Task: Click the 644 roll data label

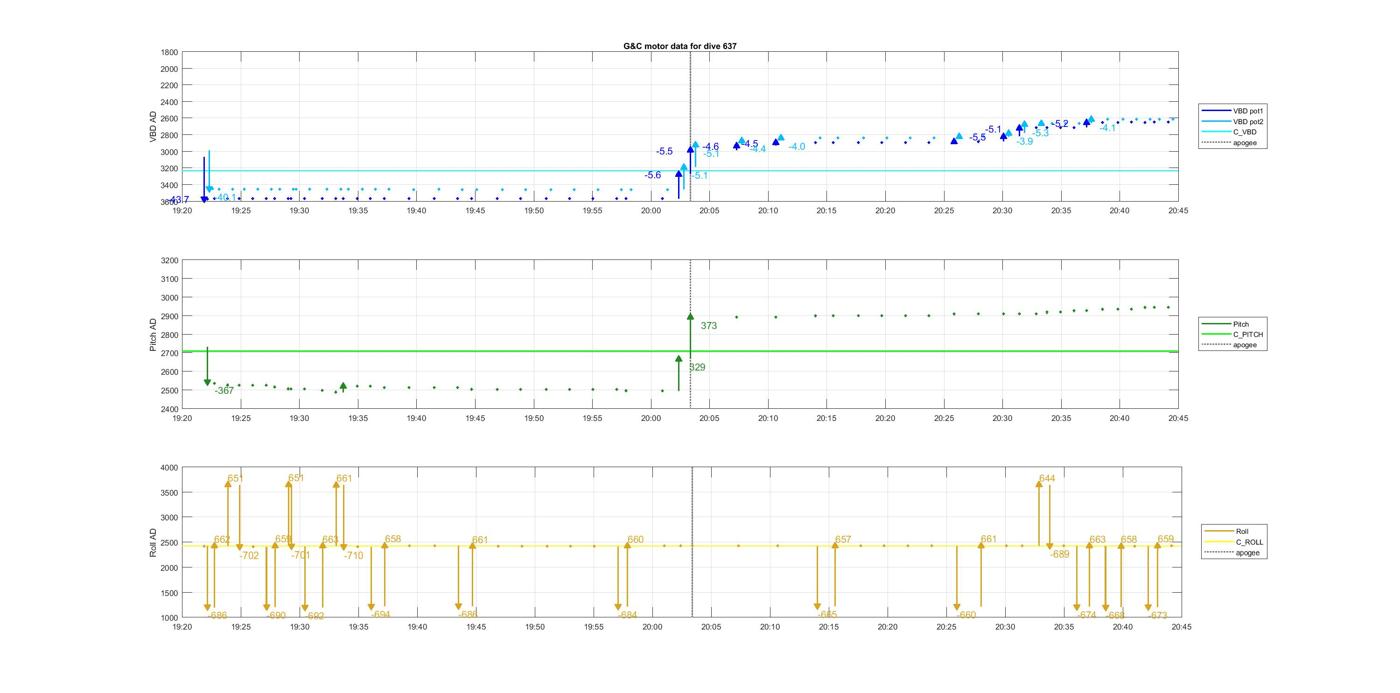Action: (1047, 479)
